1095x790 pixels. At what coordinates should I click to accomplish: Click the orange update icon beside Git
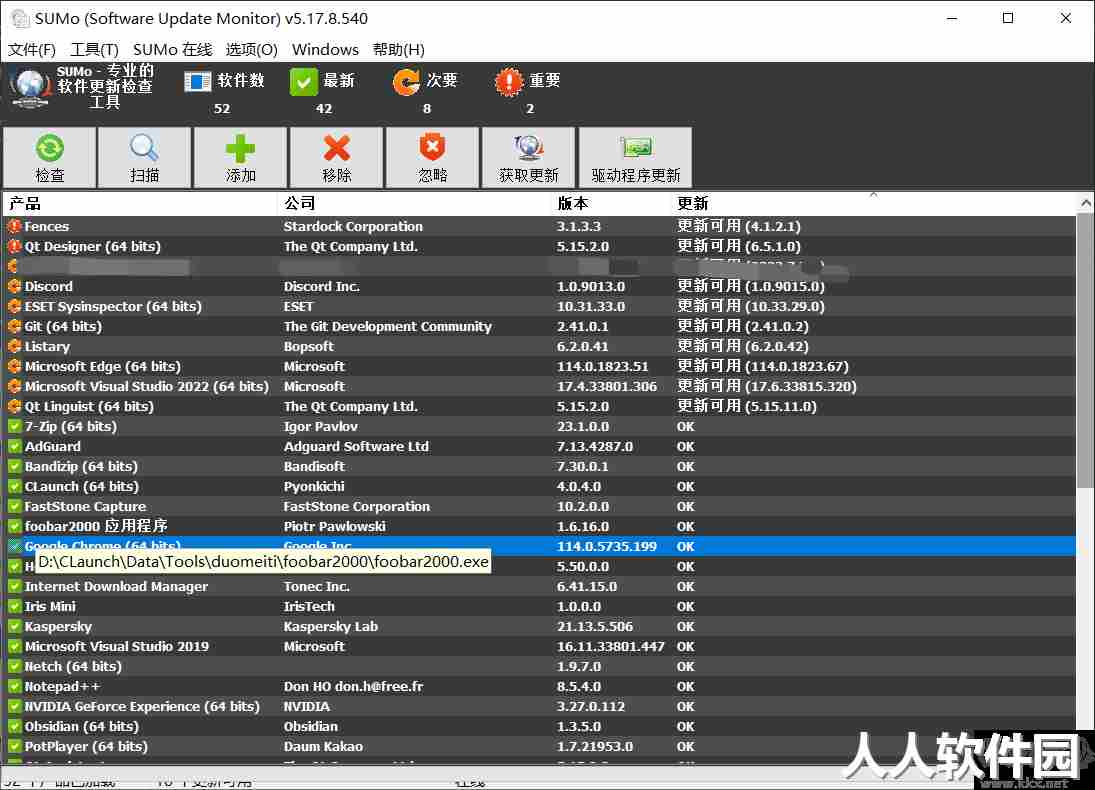pyautogui.click(x=14, y=326)
